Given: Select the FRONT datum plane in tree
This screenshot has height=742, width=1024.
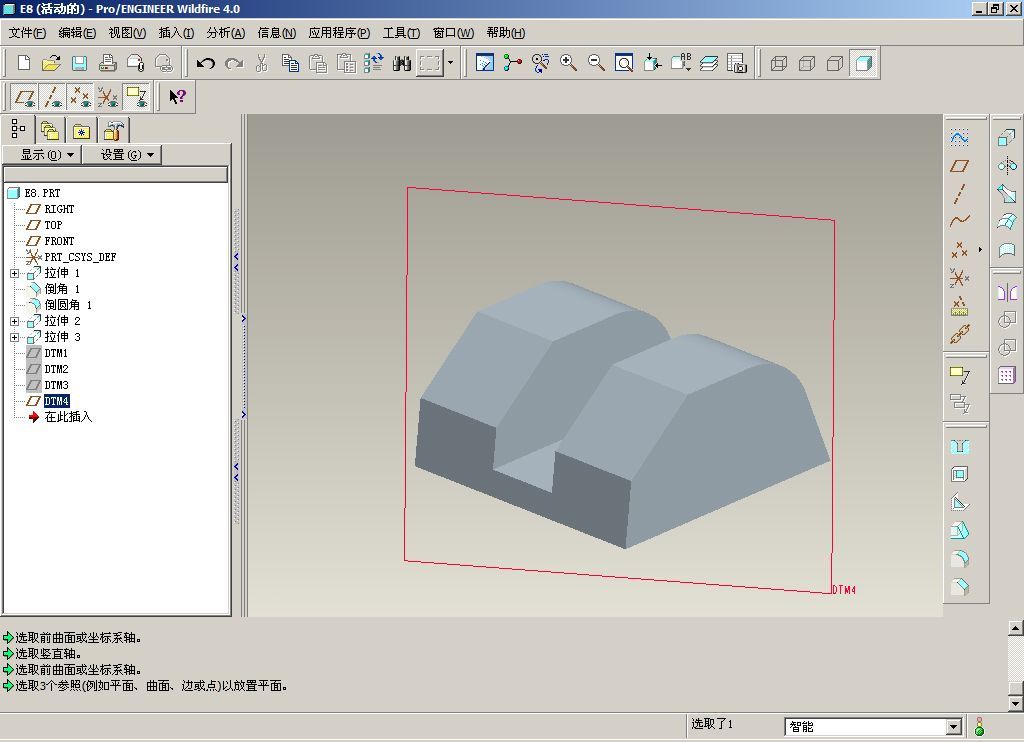Looking at the screenshot, I should coord(59,241).
